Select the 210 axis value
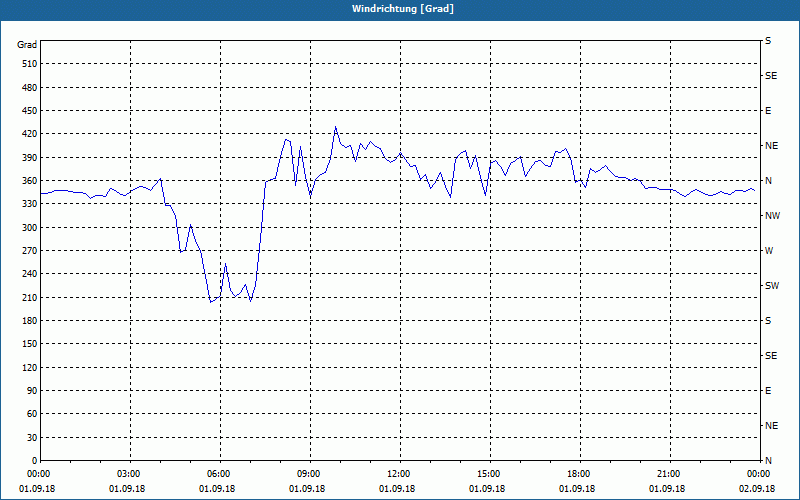This screenshot has height=500, width=800. tap(30, 297)
